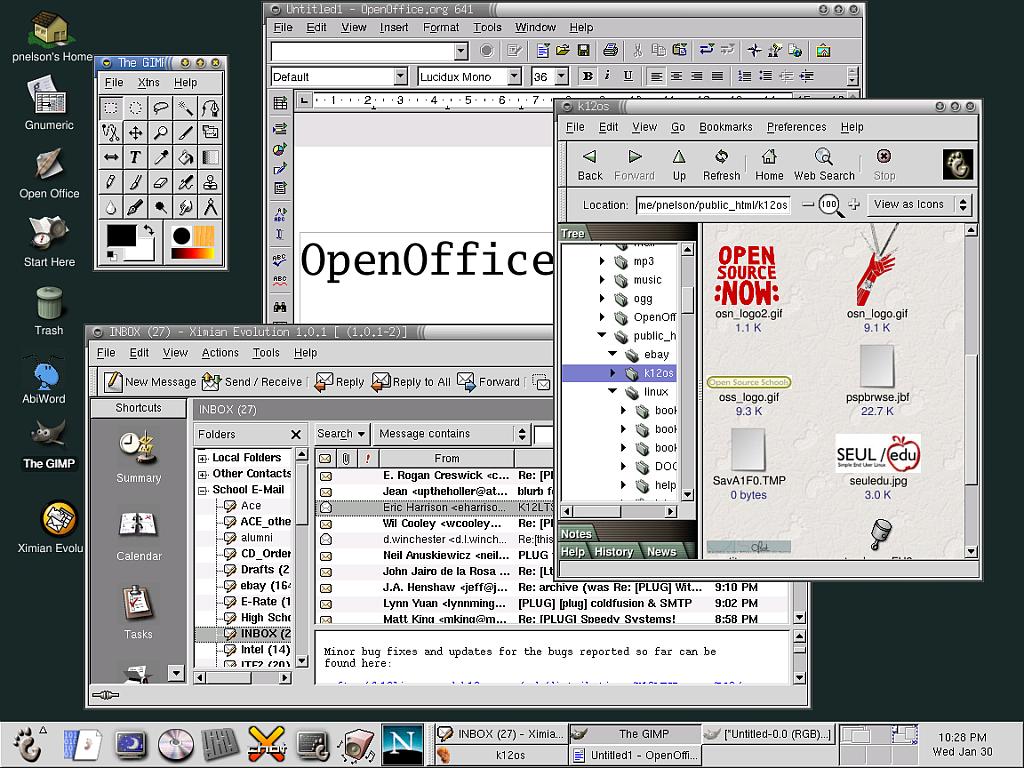Toggle Underline formatting in OpenOffice
Image resolution: width=1024 pixels, height=768 pixels.
[x=628, y=76]
